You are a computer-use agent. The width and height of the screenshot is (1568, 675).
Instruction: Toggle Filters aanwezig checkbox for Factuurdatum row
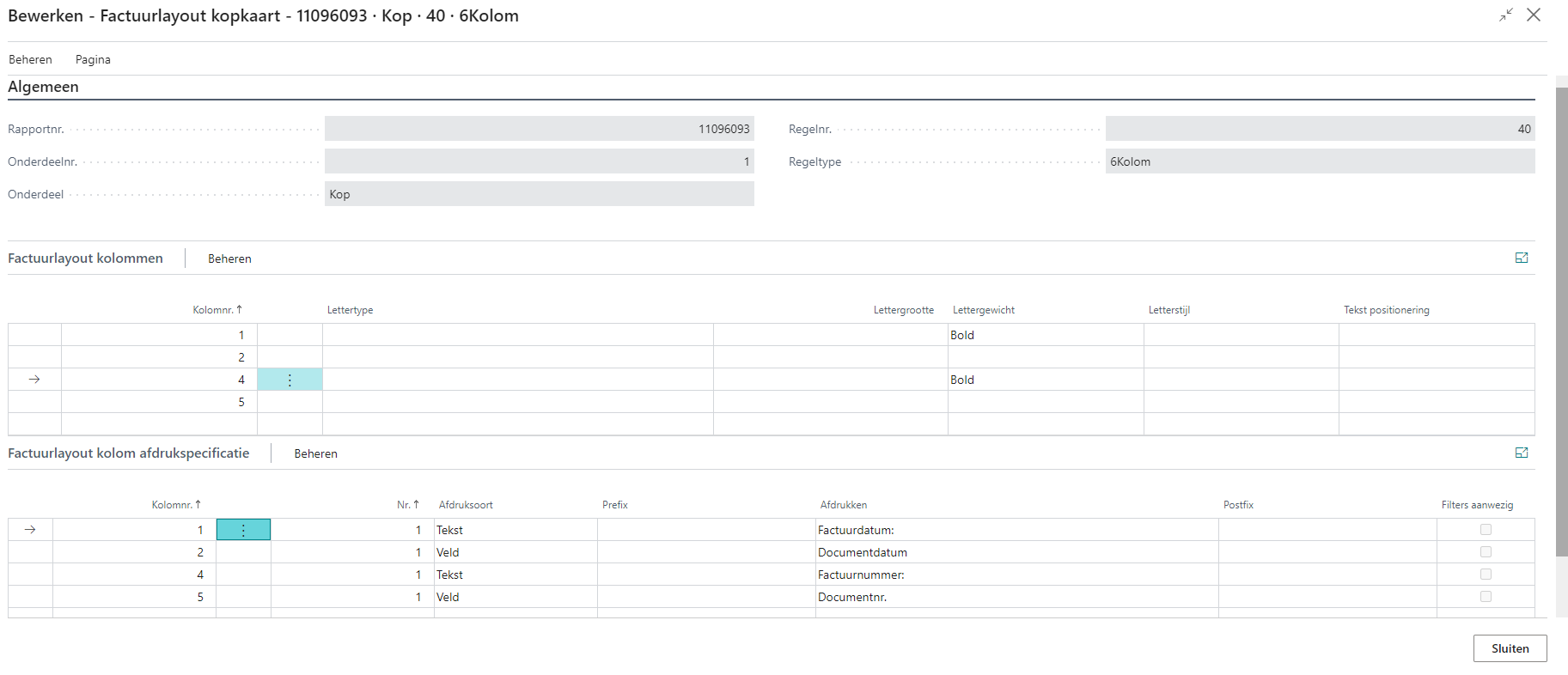pos(1486,530)
